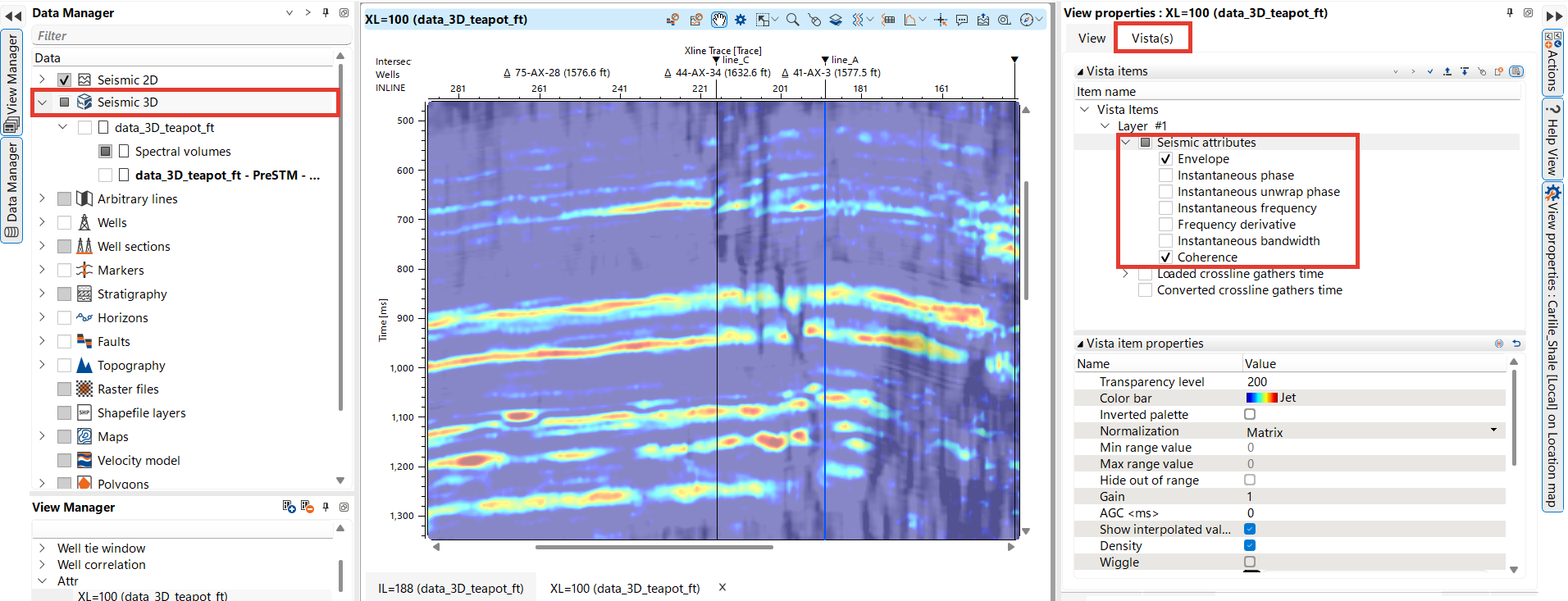Switch to the IL=188 section tab
Screen dimensions: 1568x601
(x=450, y=588)
